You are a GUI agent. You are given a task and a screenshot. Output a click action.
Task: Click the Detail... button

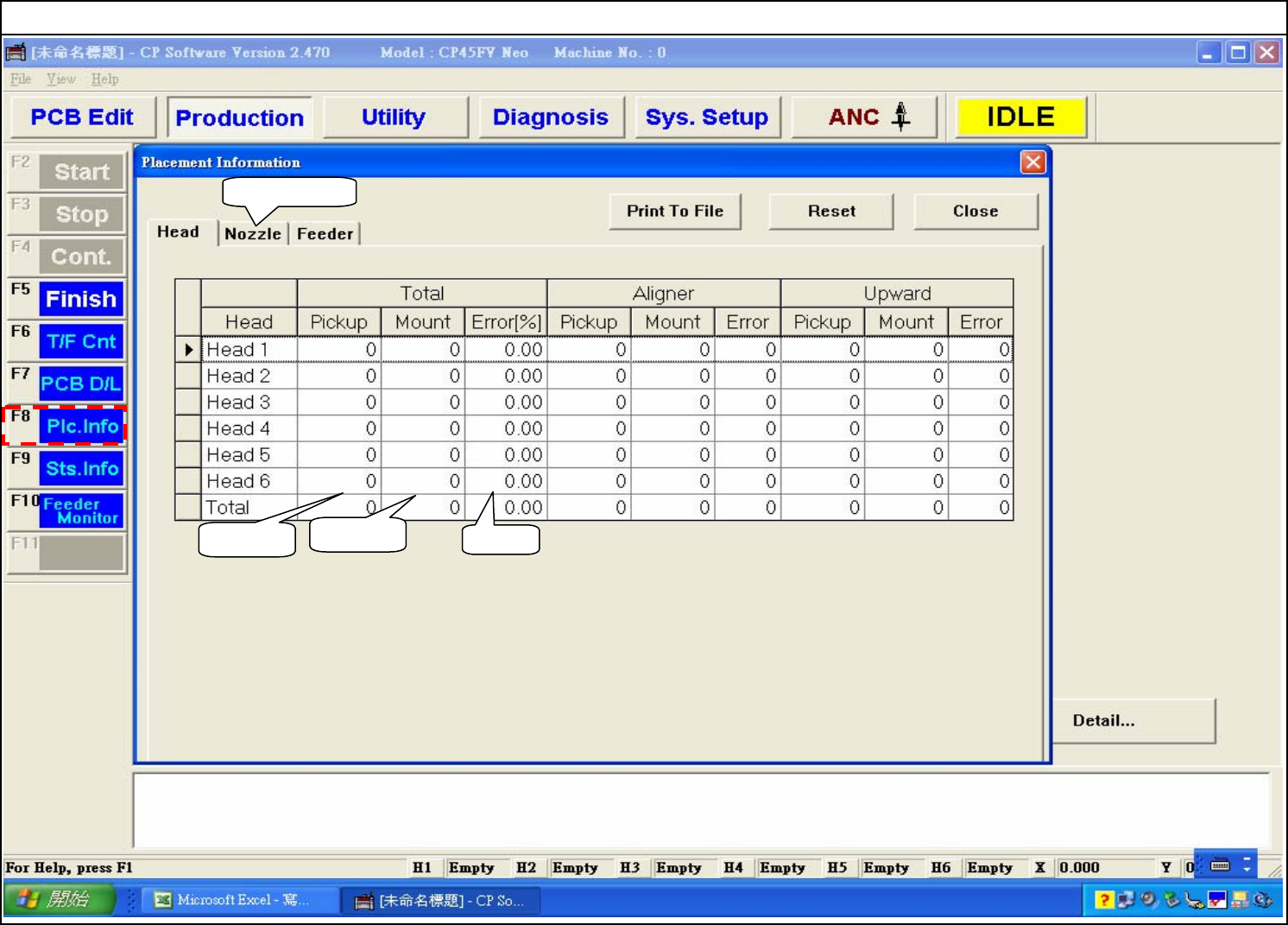pyautogui.click(x=1133, y=721)
